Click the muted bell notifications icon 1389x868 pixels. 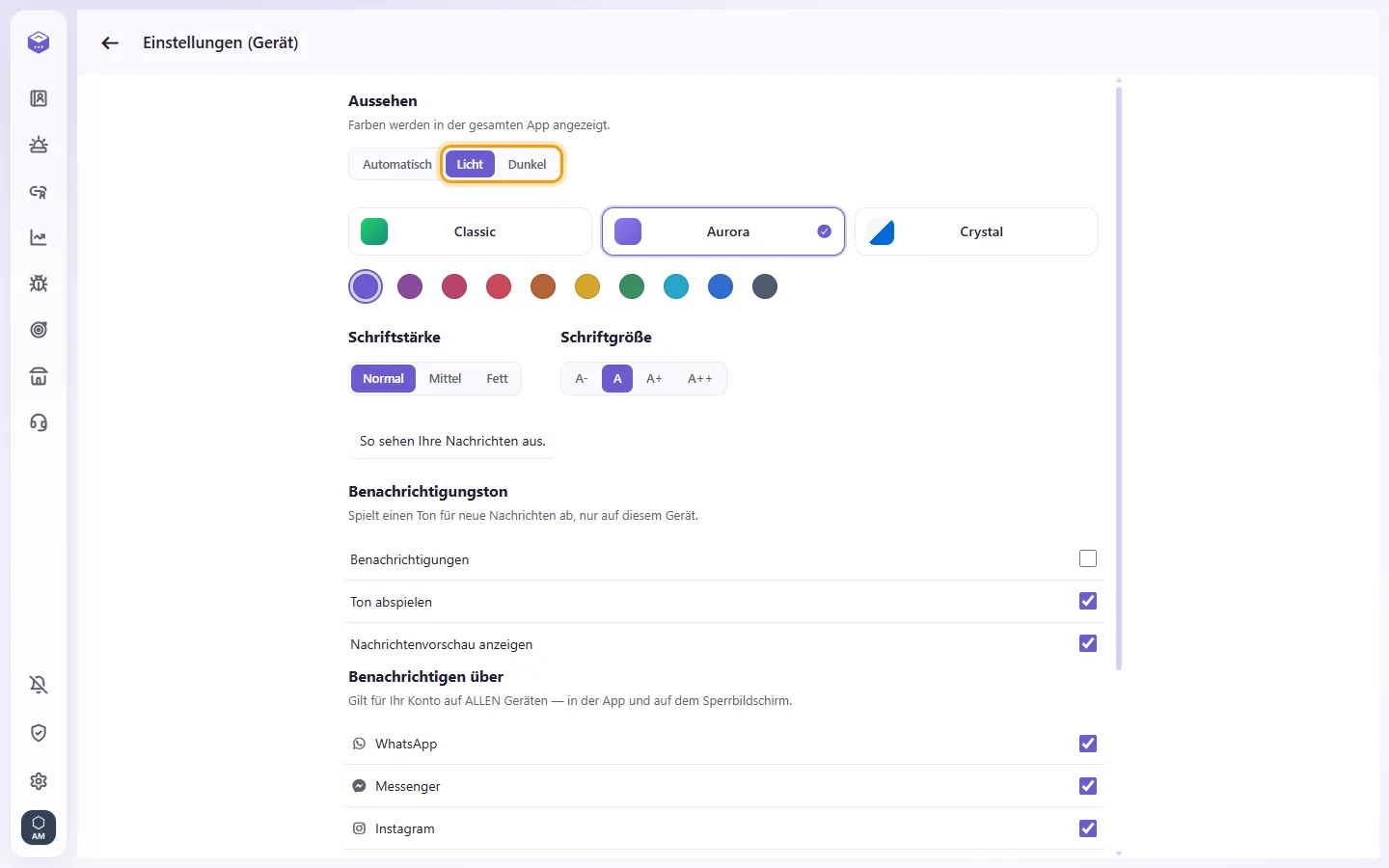(x=39, y=685)
